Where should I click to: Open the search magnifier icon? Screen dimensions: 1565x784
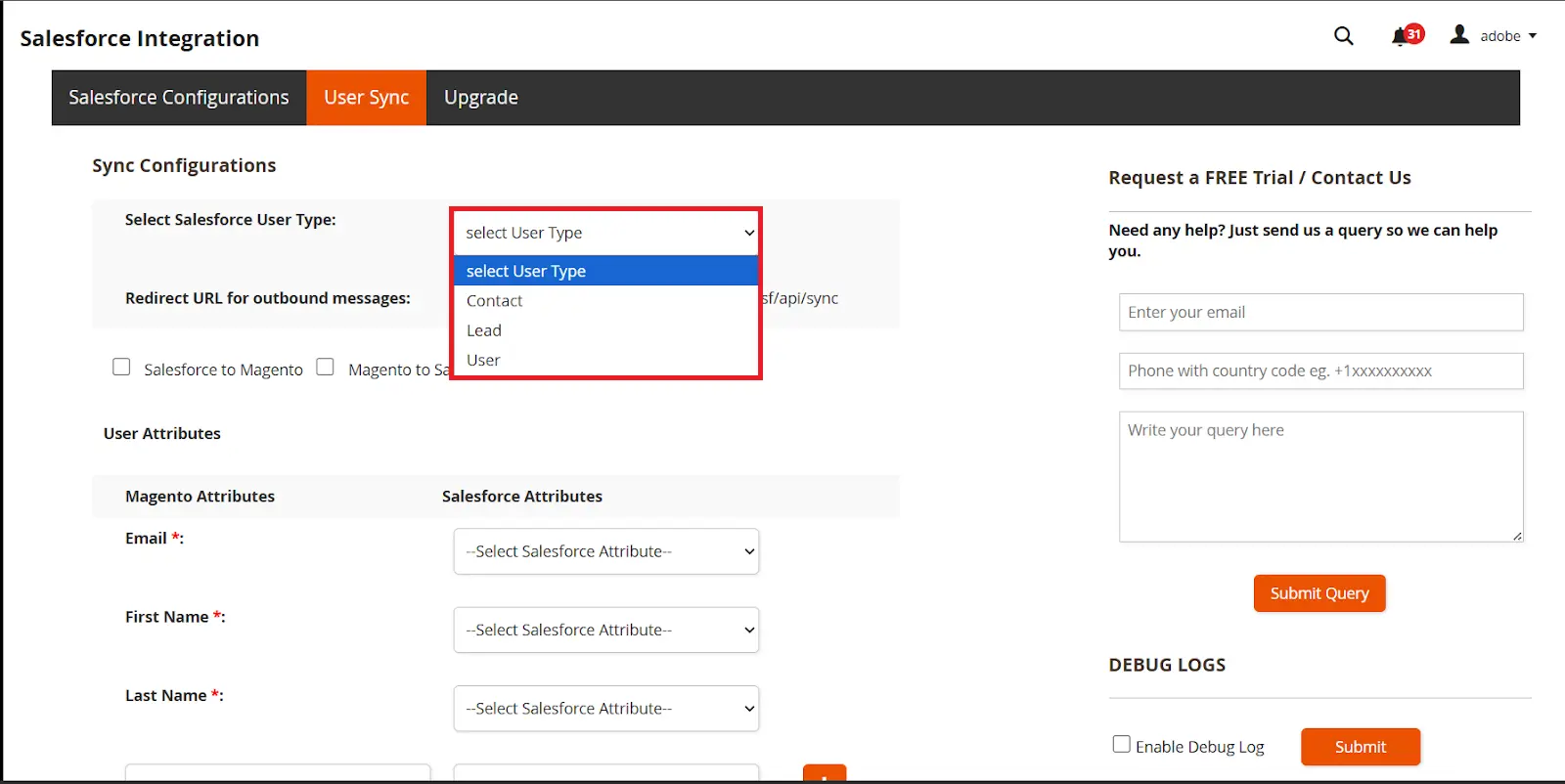point(1344,36)
